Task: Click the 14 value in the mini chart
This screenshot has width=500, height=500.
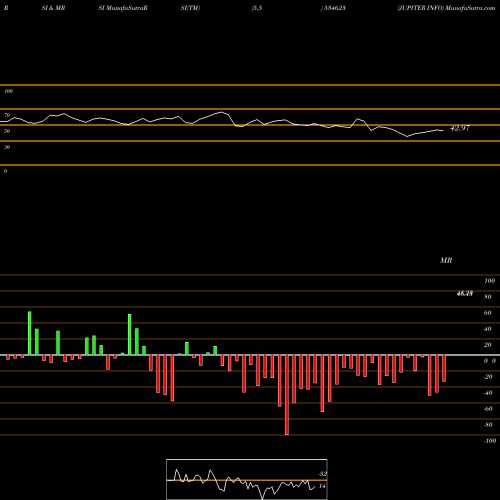Action: point(322,486)
